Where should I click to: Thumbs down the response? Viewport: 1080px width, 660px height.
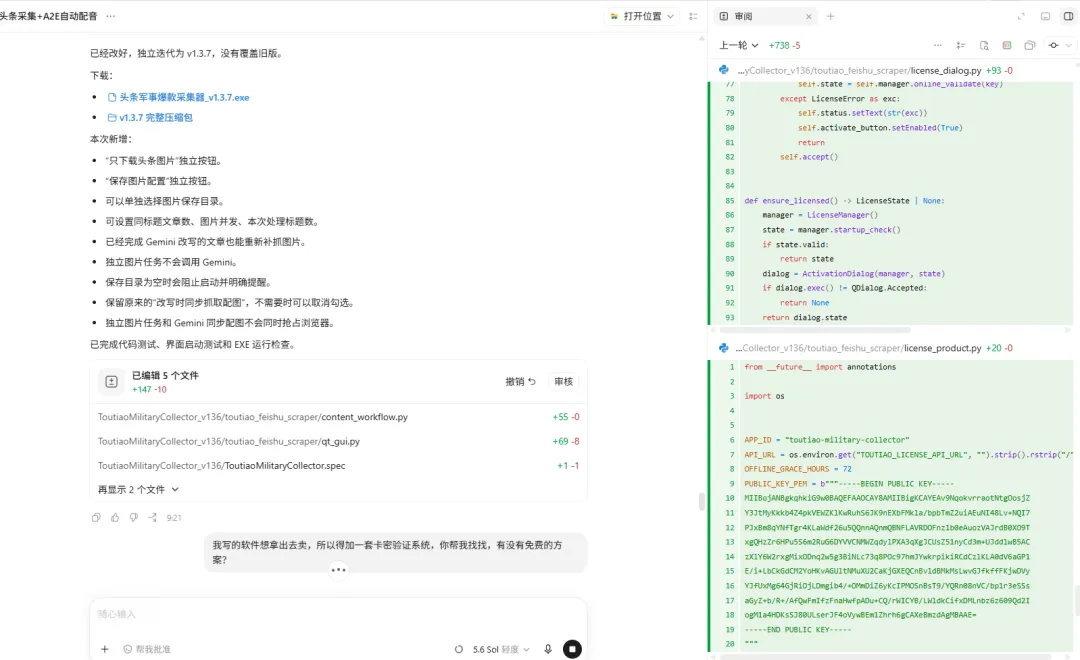[x=134, y=517]
